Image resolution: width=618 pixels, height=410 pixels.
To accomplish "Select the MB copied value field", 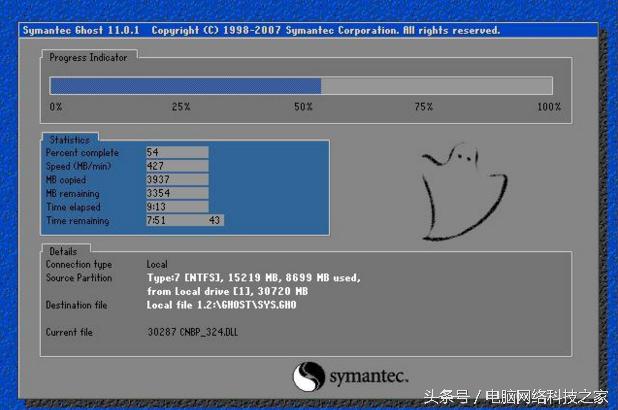I will tap(176, 179).
